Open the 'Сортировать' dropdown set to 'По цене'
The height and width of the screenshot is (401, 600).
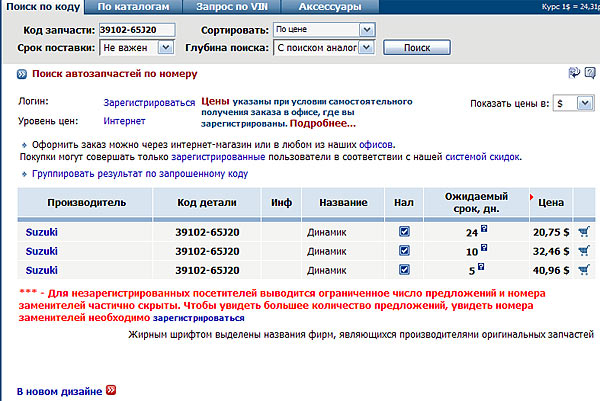pos(324,30)
